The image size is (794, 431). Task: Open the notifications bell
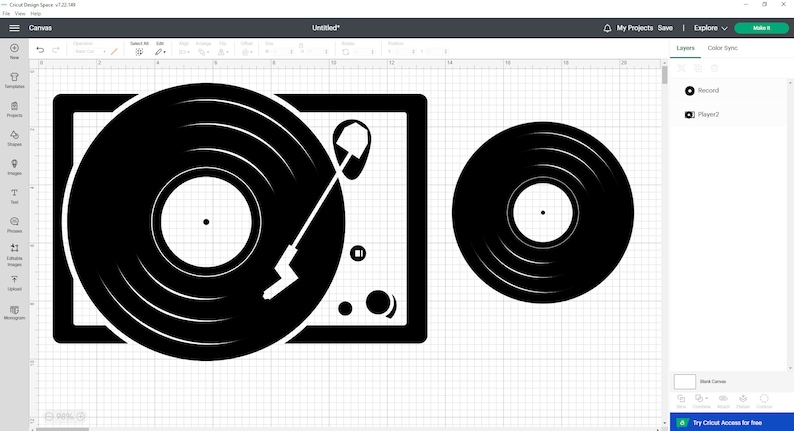coord(607,28)
